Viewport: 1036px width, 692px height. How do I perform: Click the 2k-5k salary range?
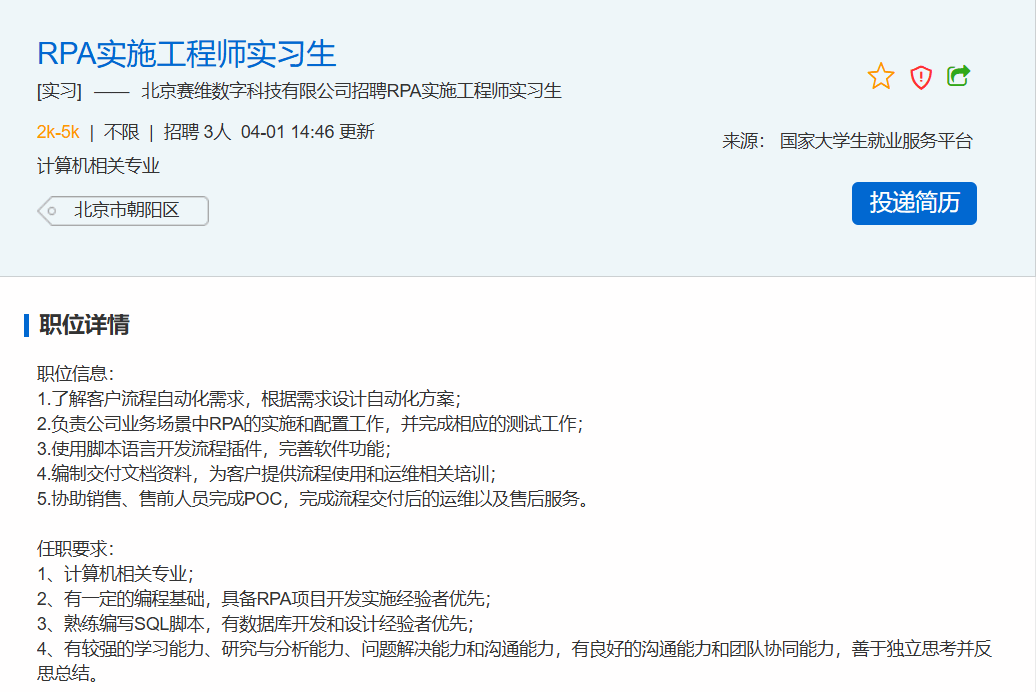tap(58, 132)
